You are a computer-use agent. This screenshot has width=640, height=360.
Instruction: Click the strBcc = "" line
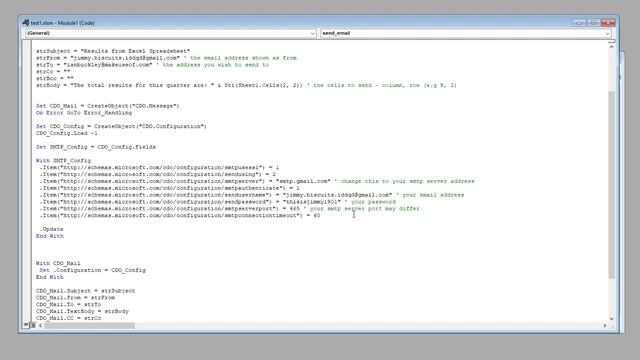pyautogui.click(x=55, y=78)
